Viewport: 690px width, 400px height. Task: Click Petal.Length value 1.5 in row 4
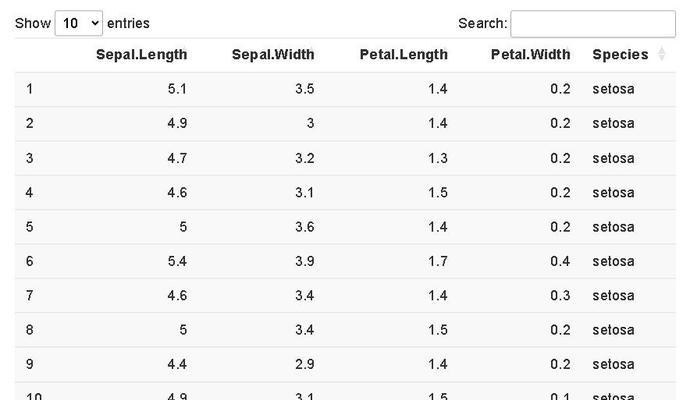438,192
